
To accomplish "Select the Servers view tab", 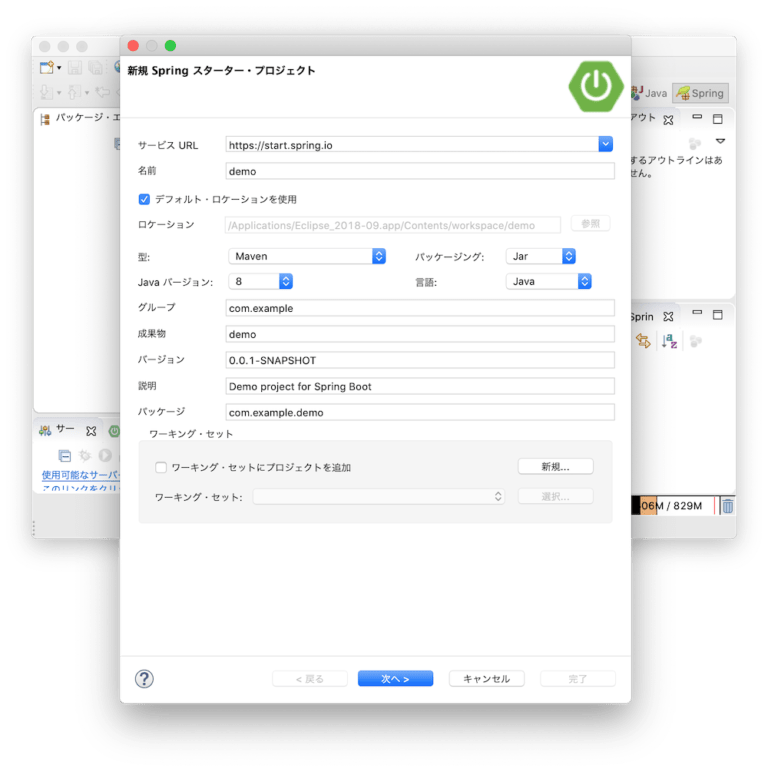I will pyautogui.click(x=58, y=430).
